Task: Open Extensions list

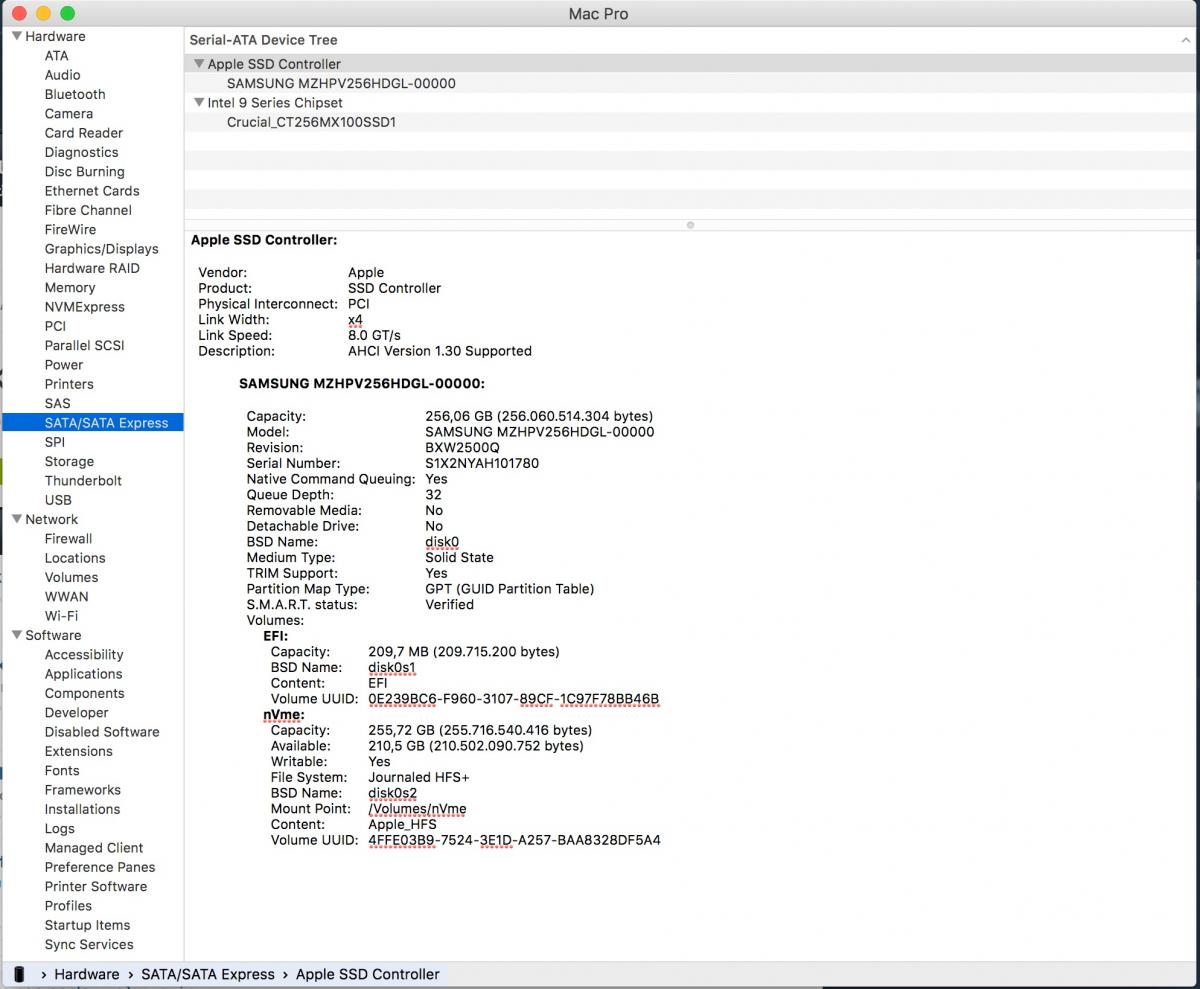Action: click(x=79, y=751)
